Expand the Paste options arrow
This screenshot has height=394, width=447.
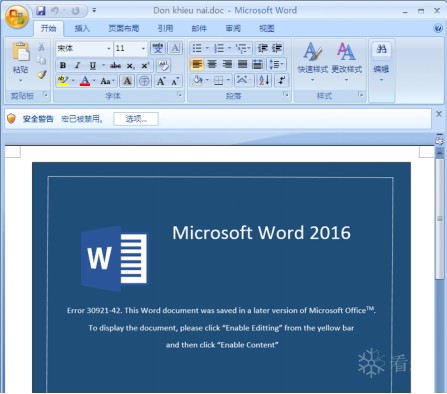click(20, 80)
